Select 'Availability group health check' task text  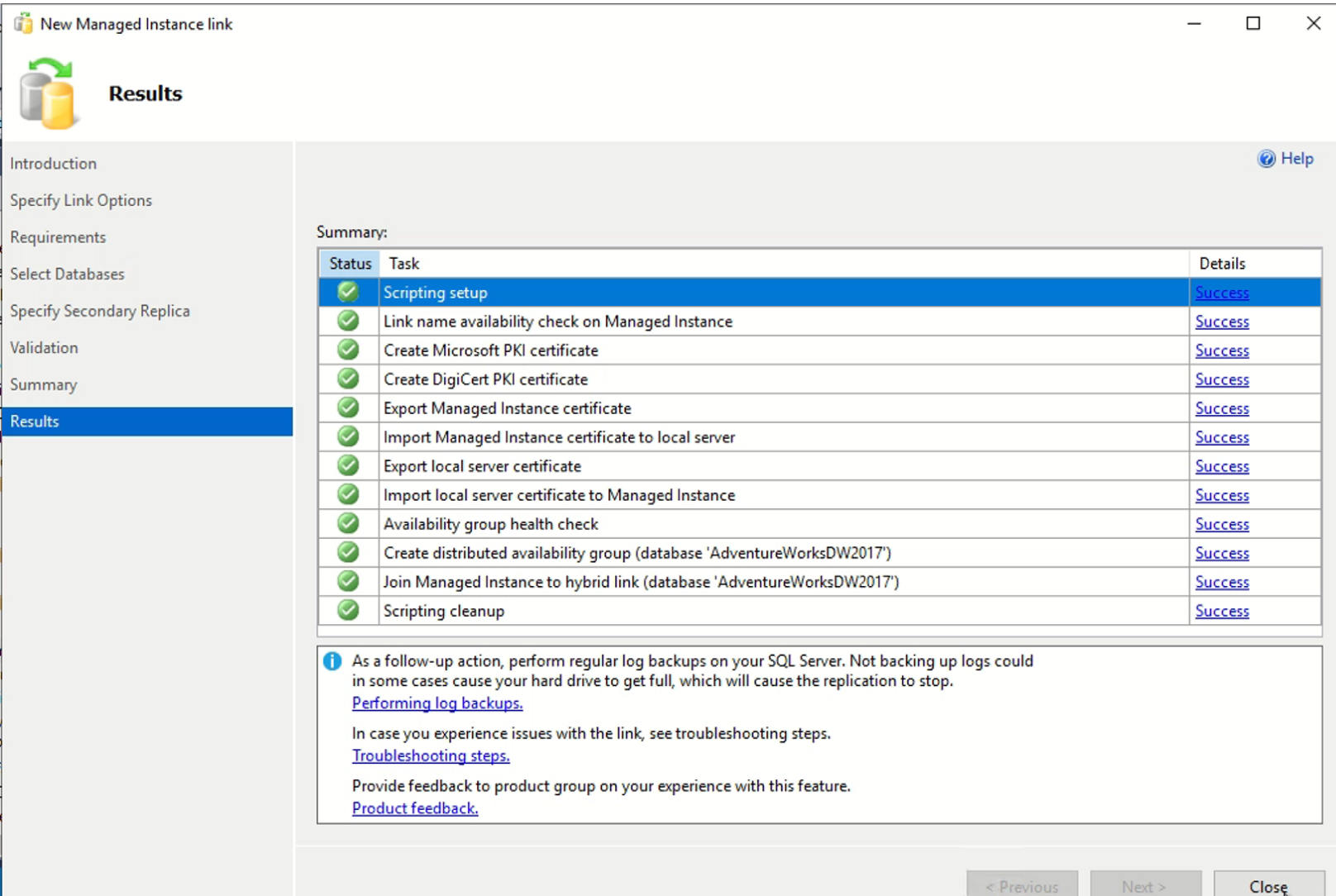tap(491, 524)
